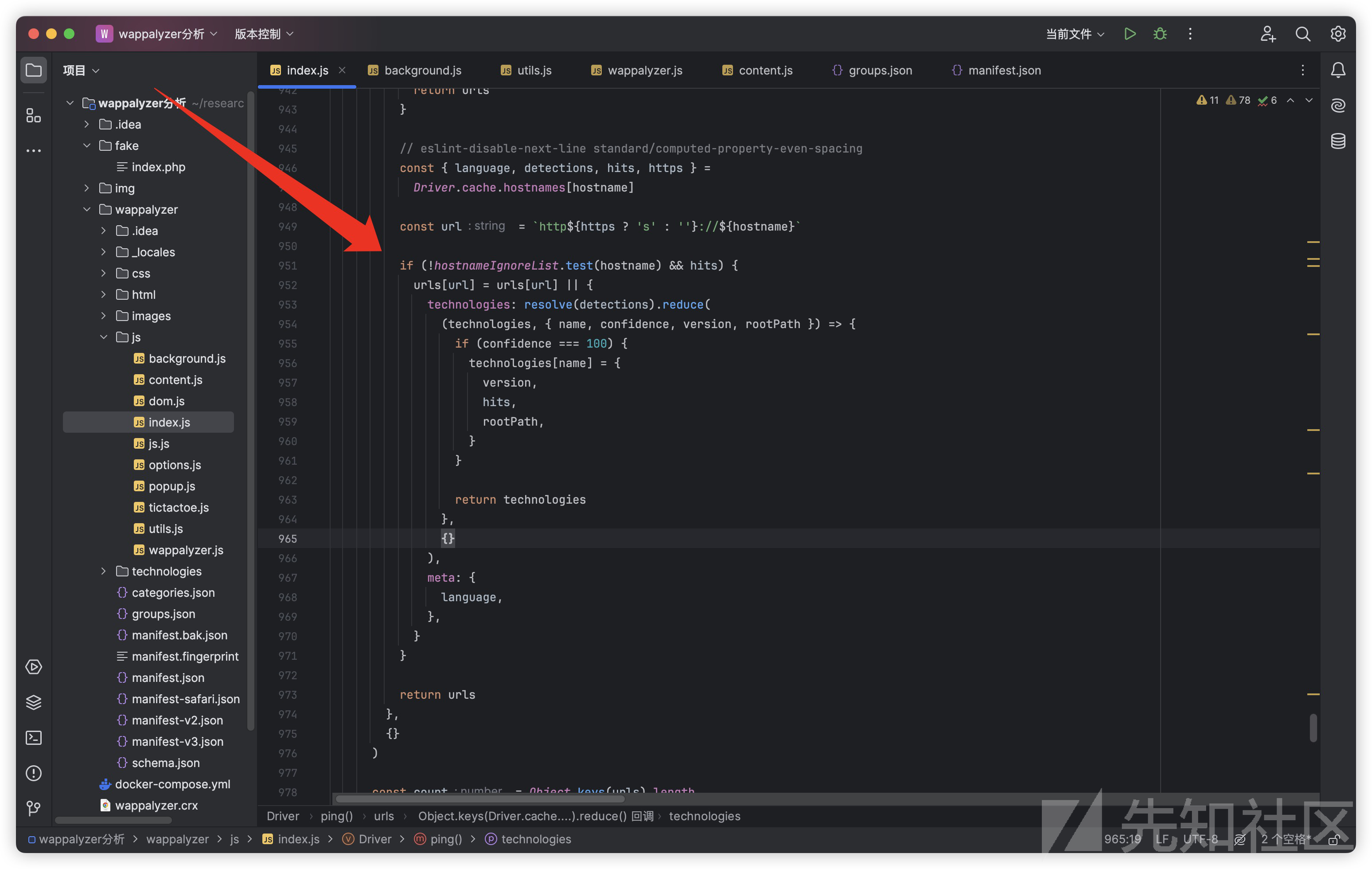Expand the img folder in project tree
Viewport: 1372px width, 869px height.
(86, 188)
